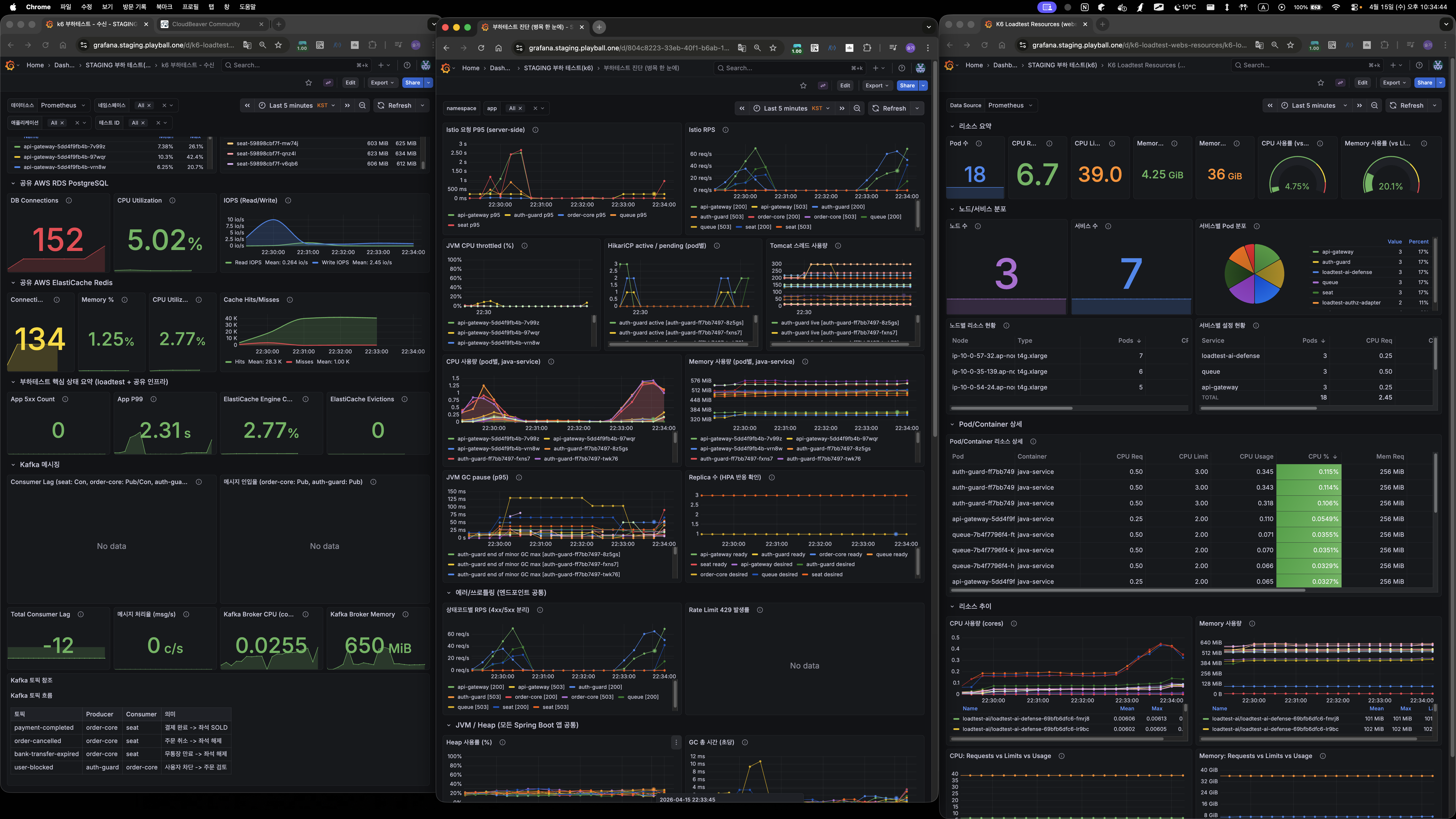Viewport: 1456px width, 819px height.
Task: Switch to CloudBeaver Community tab
Action: click(206, 24)
